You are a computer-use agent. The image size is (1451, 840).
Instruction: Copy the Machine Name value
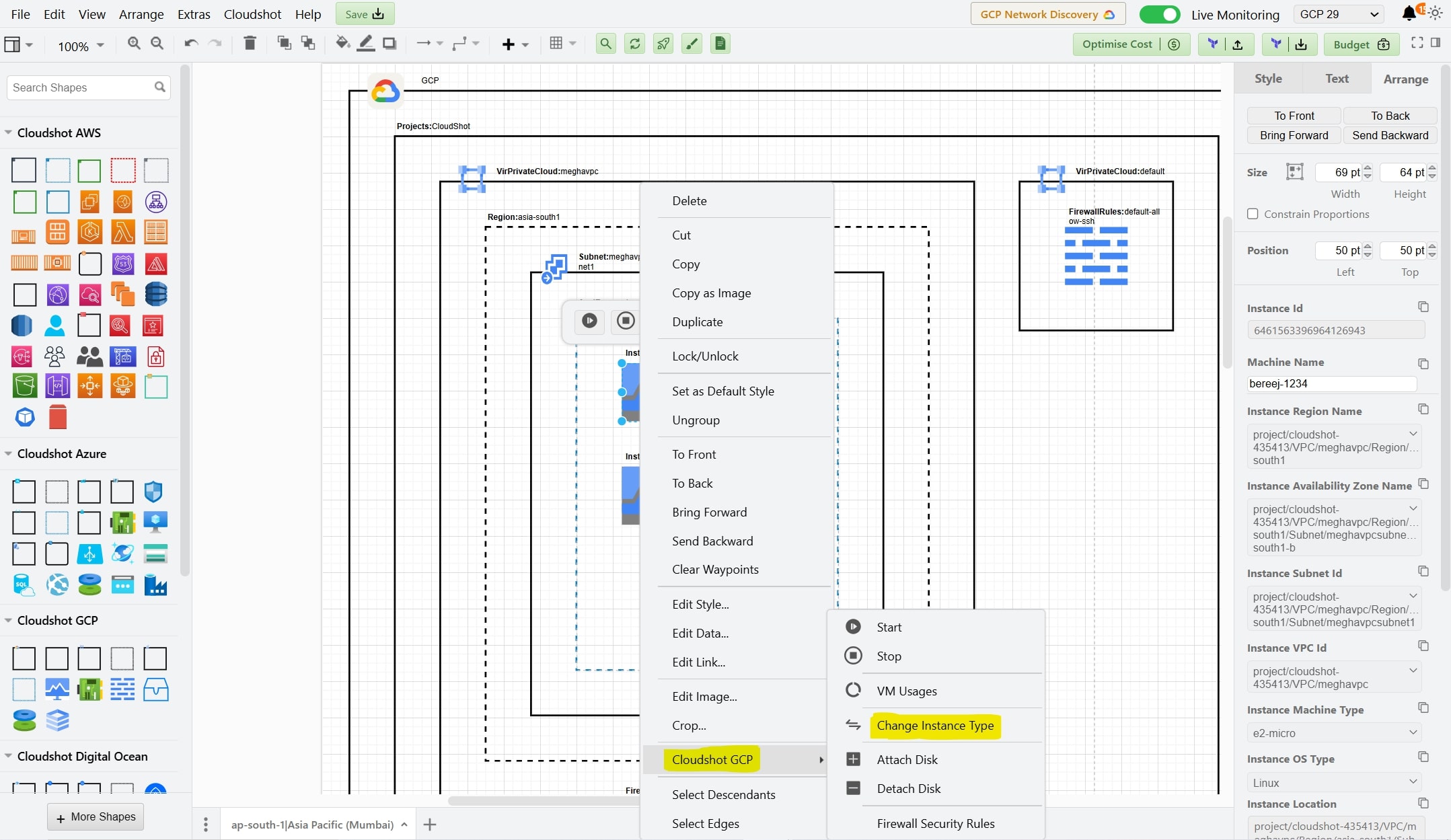click(1423, 363)
